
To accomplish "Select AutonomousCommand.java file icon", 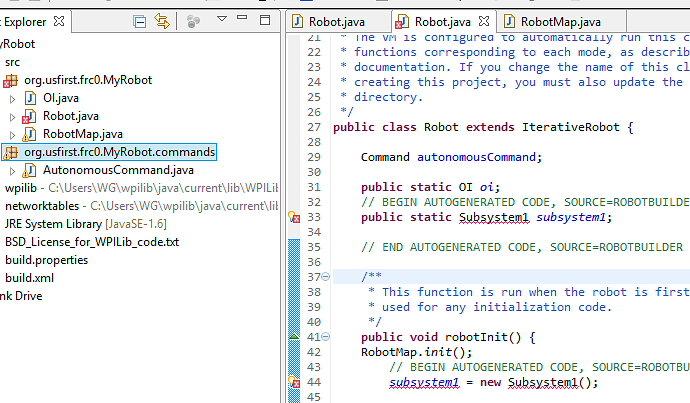I will (29, 170).
